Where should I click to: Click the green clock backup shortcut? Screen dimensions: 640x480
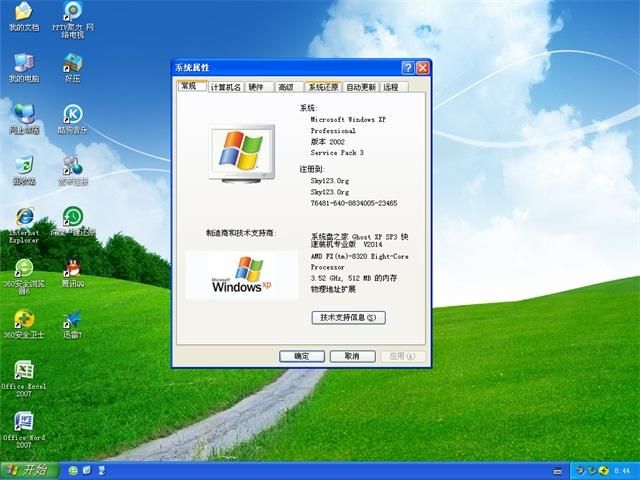[73, 222]
